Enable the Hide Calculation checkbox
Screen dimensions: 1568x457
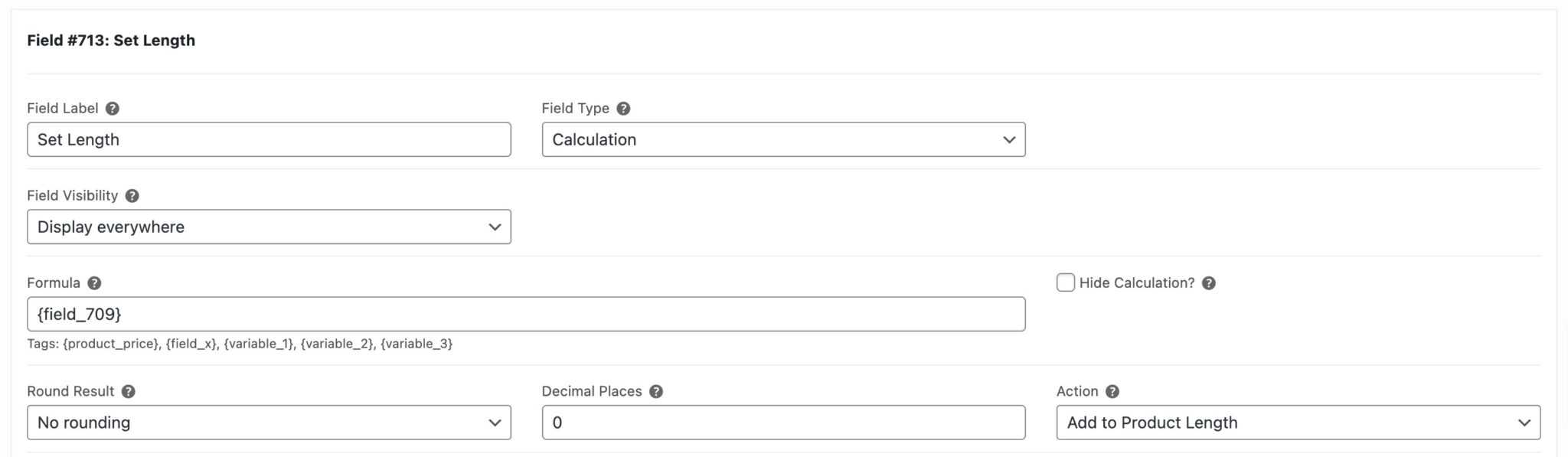(1066, 282)
